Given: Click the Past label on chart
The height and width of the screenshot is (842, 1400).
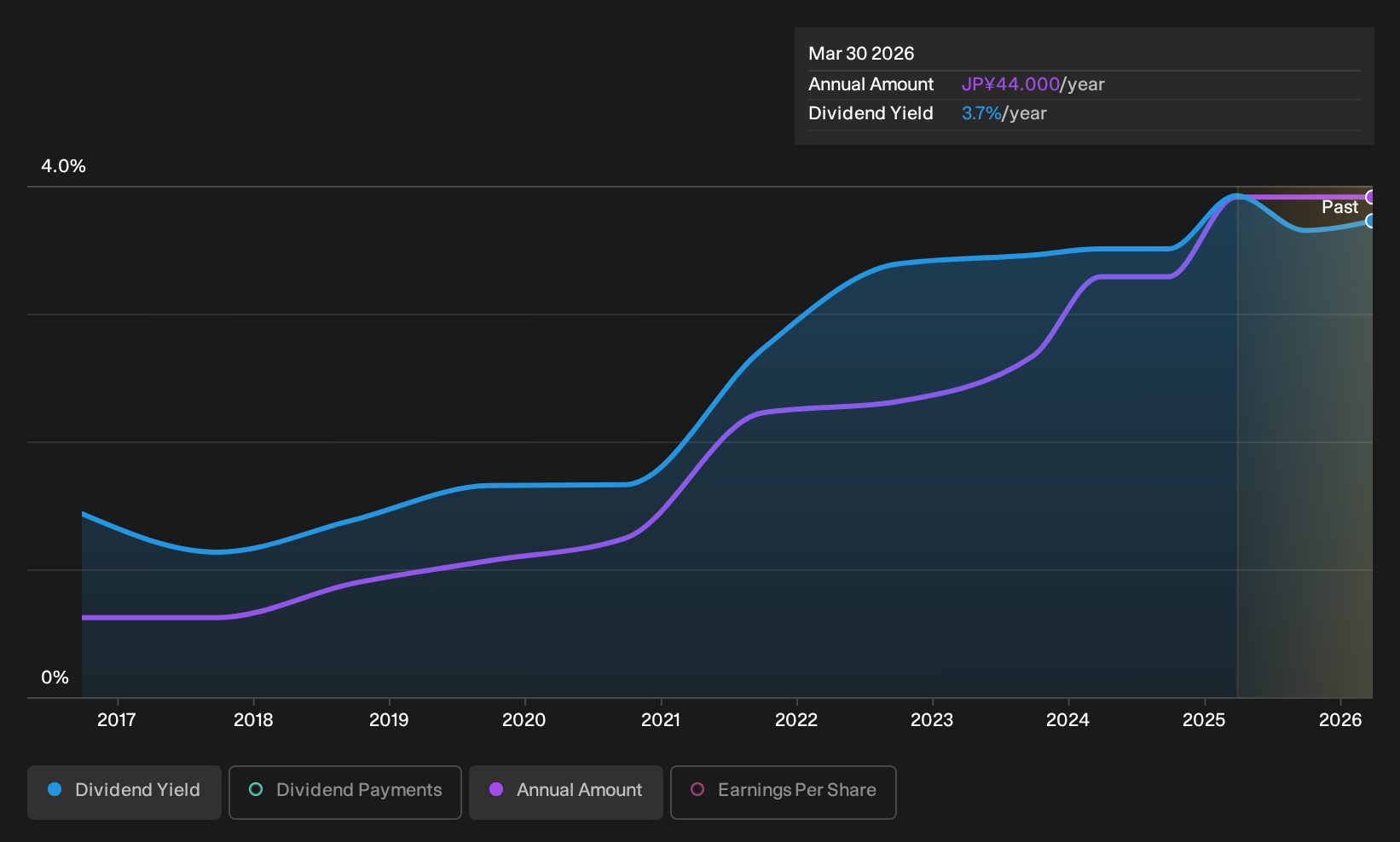Looking at the screenshot, I should coord(1339,207).
